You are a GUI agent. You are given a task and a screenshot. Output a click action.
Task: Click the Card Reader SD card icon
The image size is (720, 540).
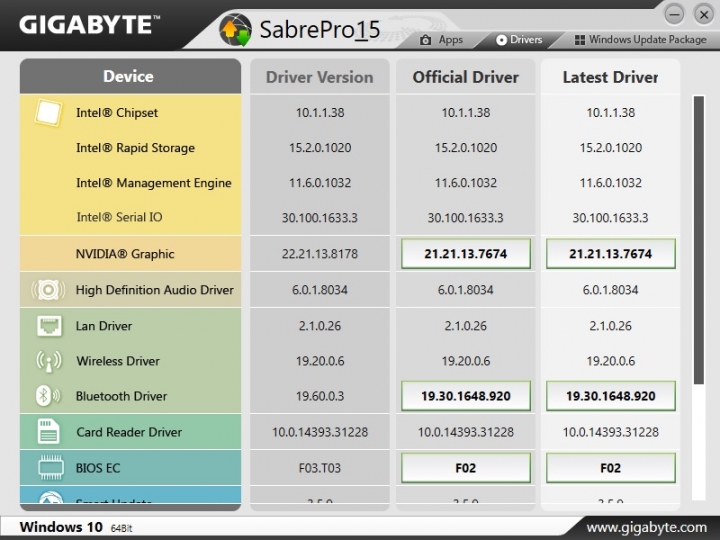pyautogui.click(x=48, y=432)
